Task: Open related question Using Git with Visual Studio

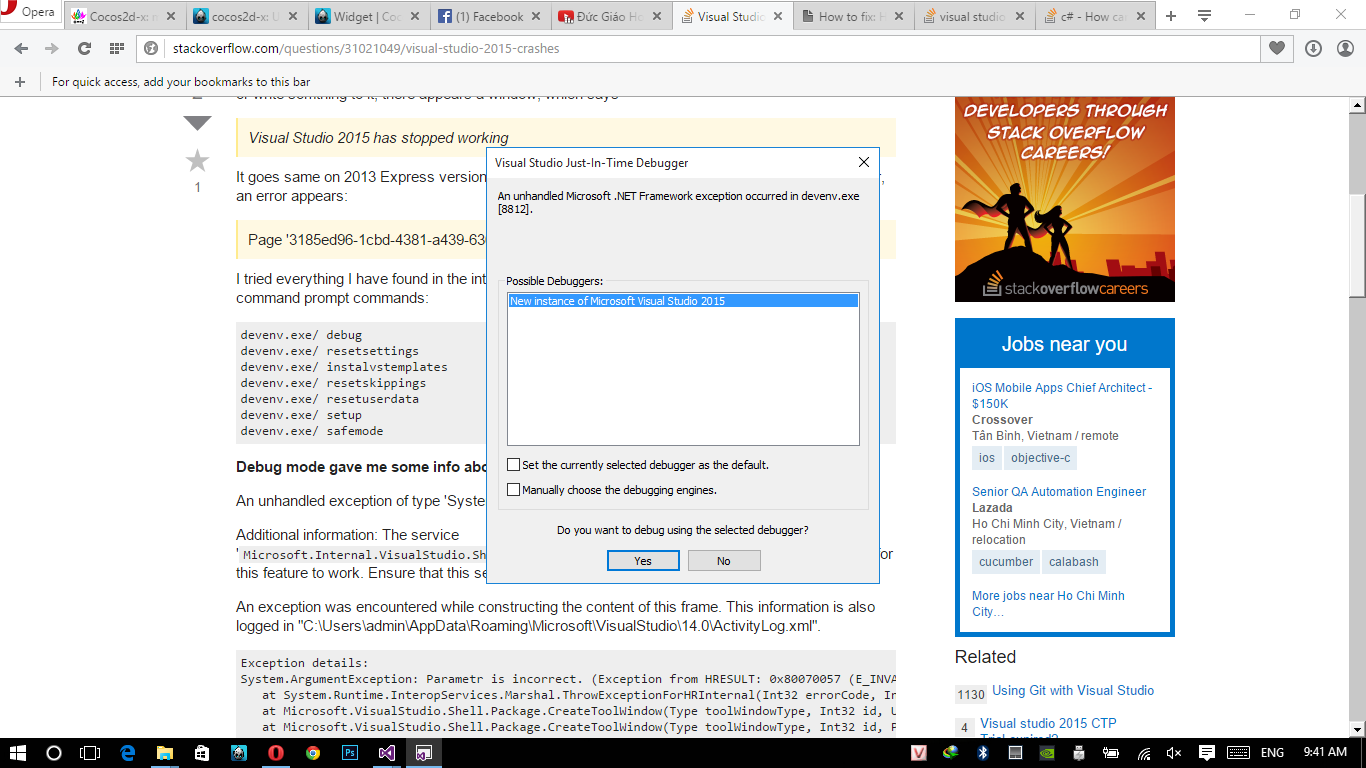Action: 1073,691
